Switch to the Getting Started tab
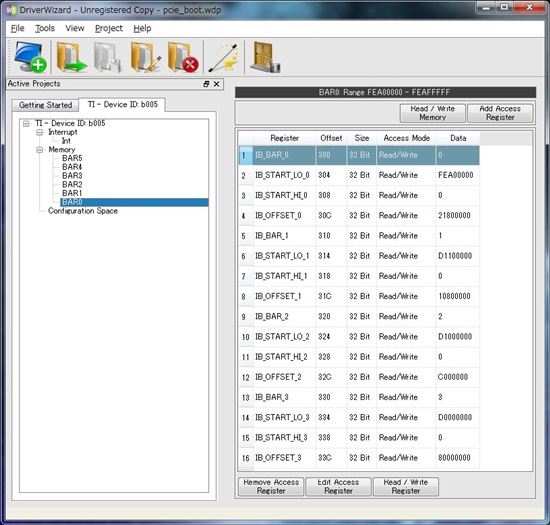The width and height of the screenshot is (550, 525). coord(45,105)
